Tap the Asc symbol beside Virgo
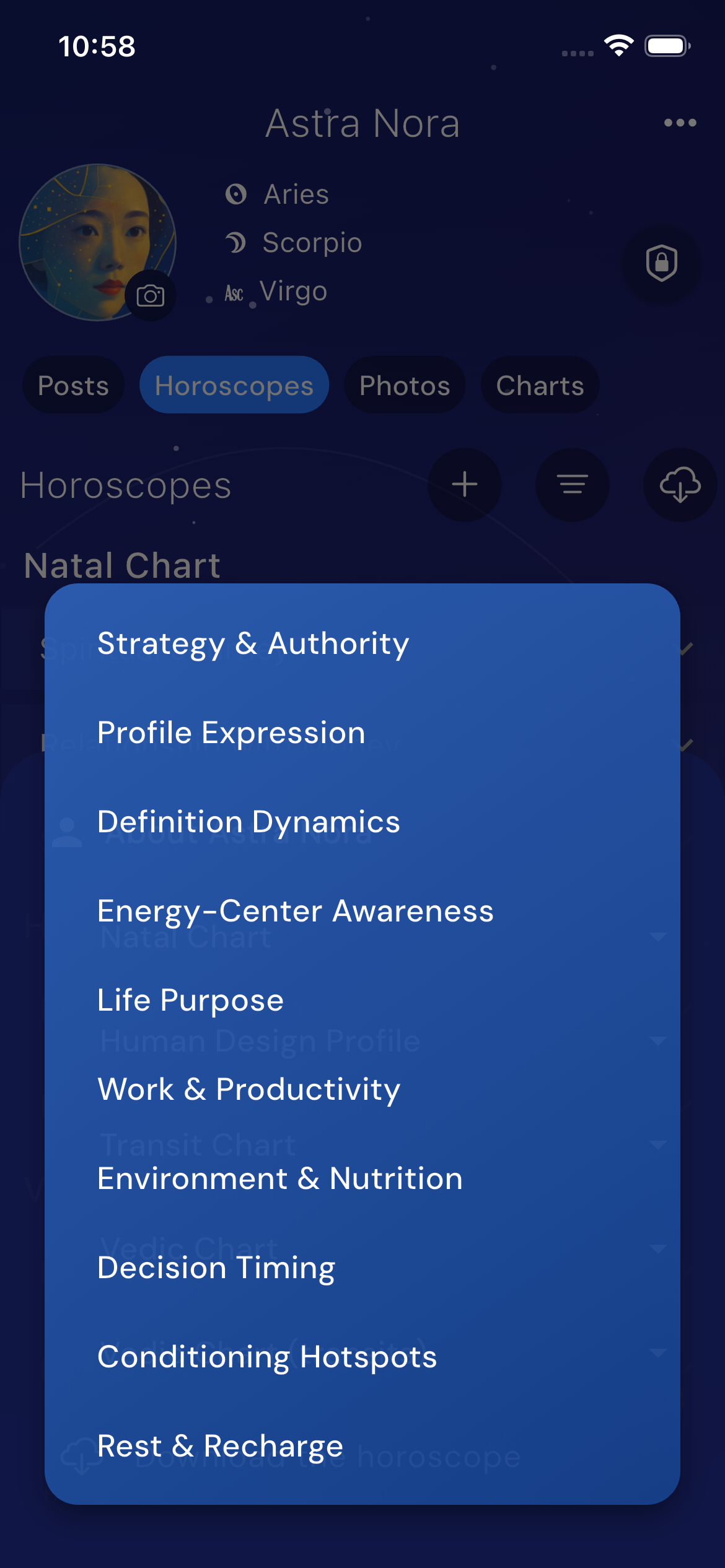725x1568 pixels. [235, 292]
